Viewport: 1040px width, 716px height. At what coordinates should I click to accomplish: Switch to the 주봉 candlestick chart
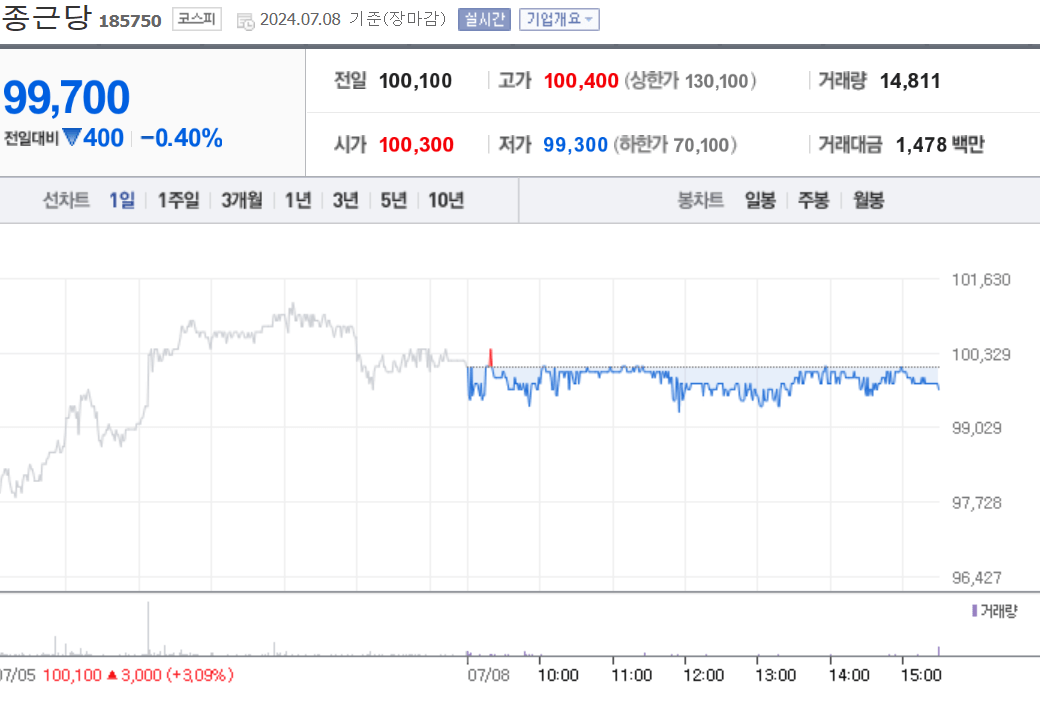pos(813,200)
